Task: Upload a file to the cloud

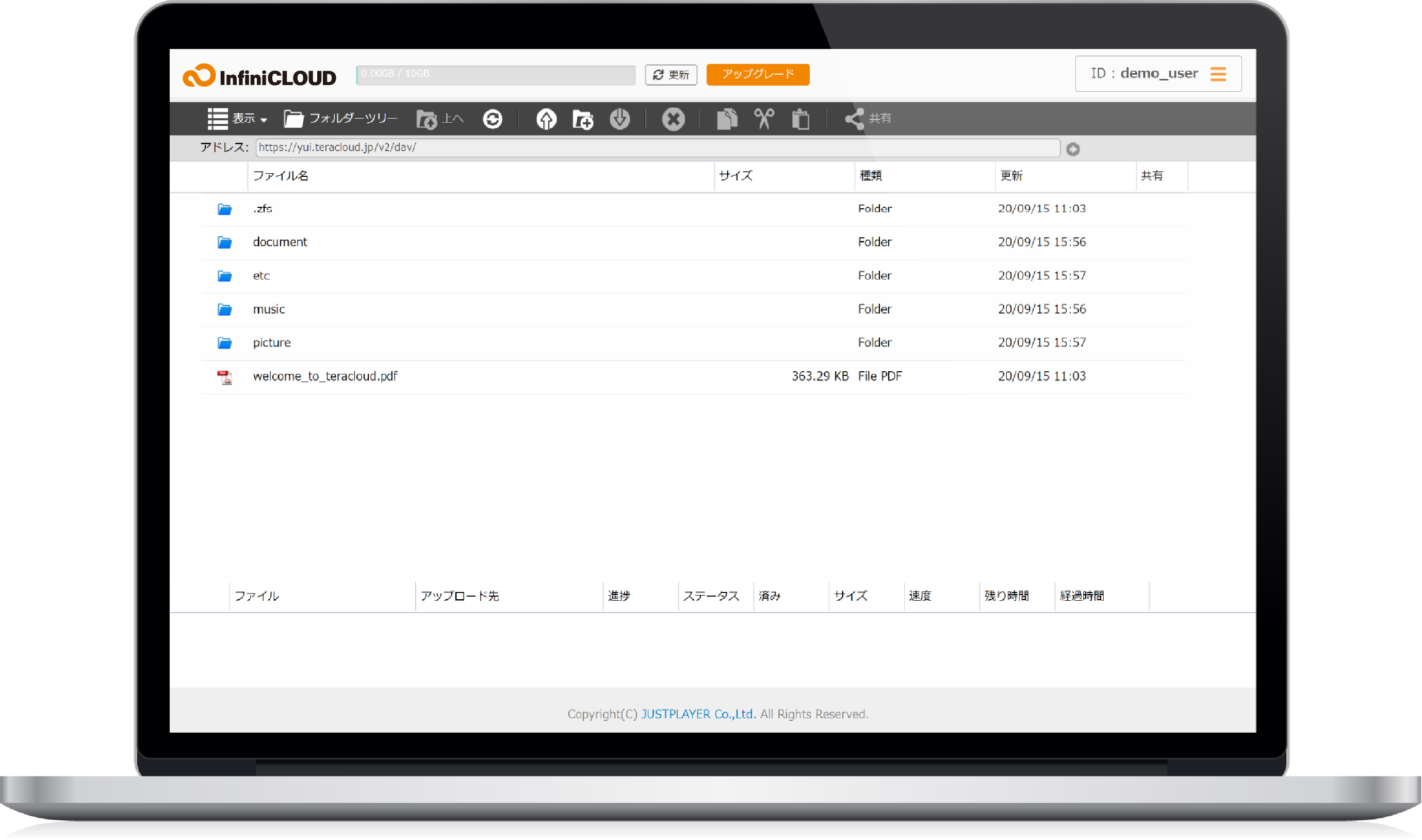Action: tap(546, 118)
